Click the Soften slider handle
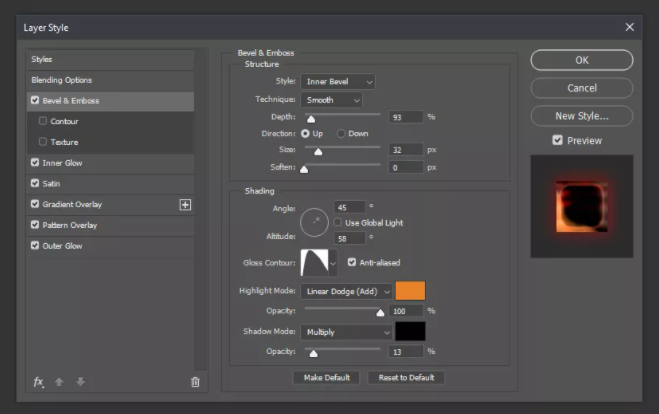 tap(304, 169)
